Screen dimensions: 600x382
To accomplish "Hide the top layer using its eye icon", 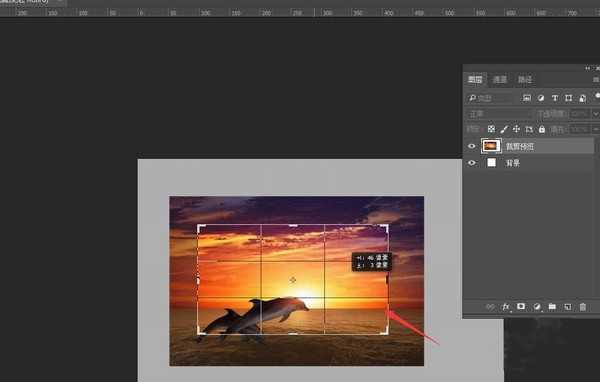I will coord(471,146).
